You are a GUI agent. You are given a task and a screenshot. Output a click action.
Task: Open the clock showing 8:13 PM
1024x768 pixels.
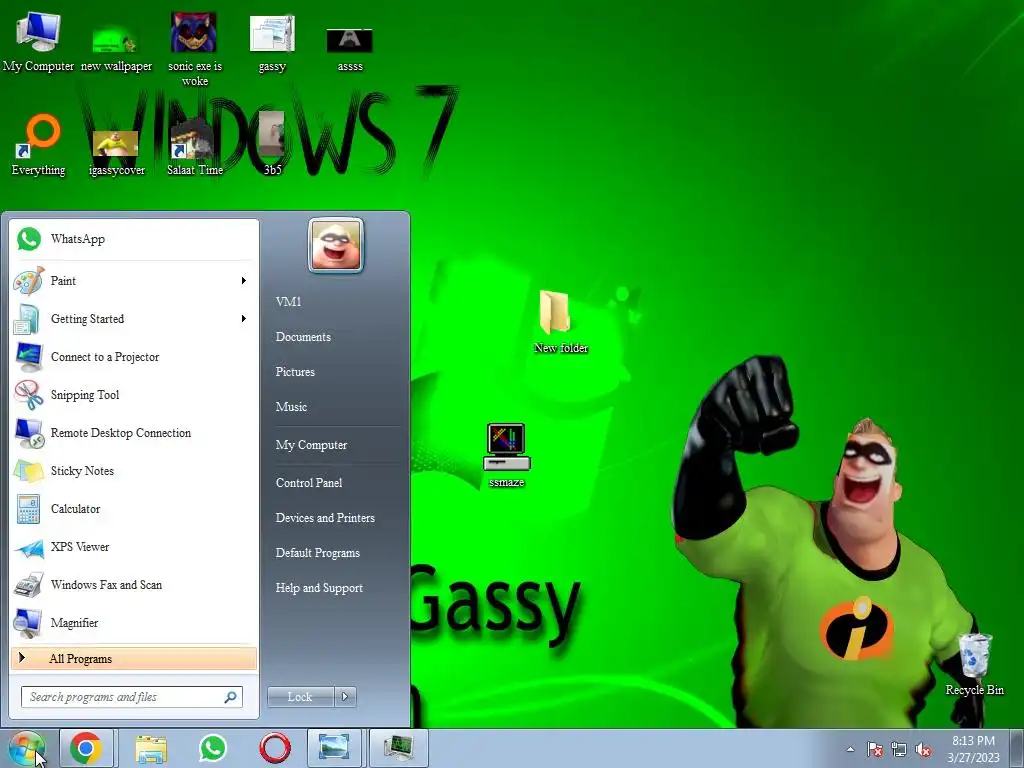pyautogui.click(x=973, y=749)
